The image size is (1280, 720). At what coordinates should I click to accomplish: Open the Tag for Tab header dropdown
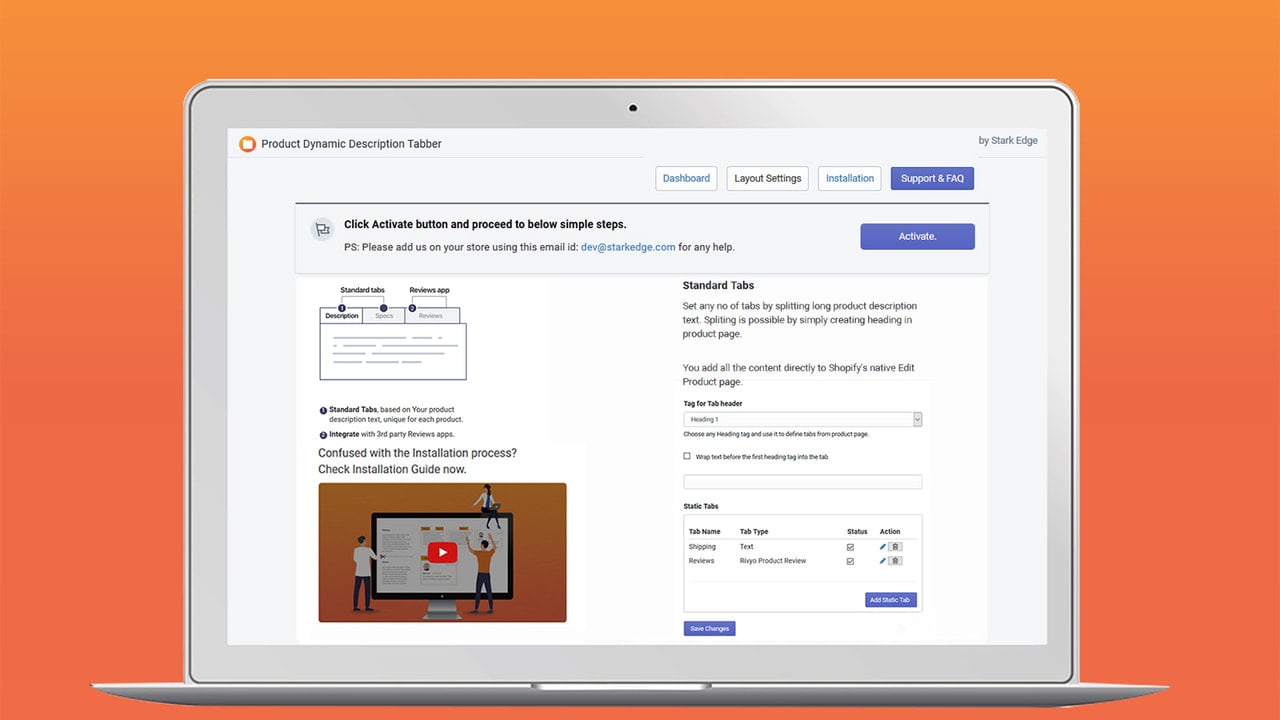pyautogui.click(x=803, y=420)
